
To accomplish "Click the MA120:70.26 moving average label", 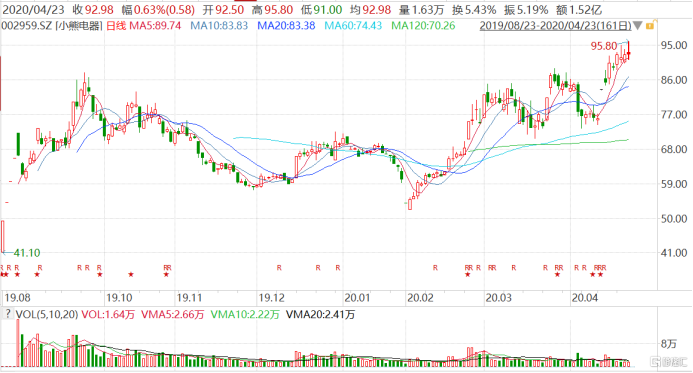I will (x=423, y=26).
